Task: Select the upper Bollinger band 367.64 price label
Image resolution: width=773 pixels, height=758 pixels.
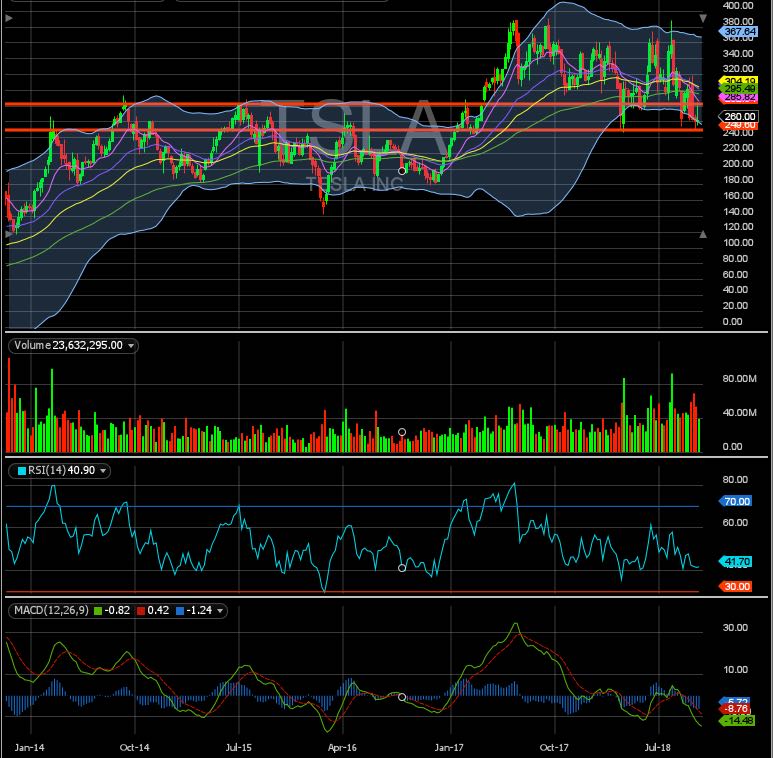Action: click(738, 32)
